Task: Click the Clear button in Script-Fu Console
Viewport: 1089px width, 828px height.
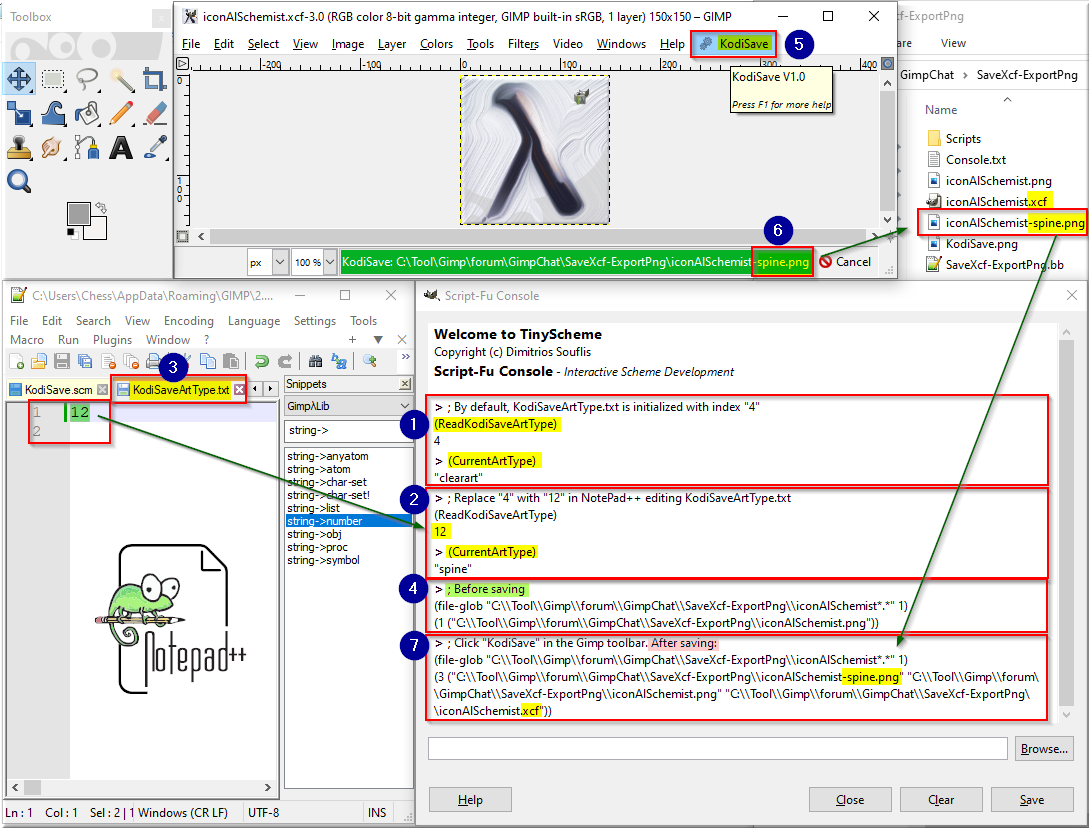Action: coord(941,800)
